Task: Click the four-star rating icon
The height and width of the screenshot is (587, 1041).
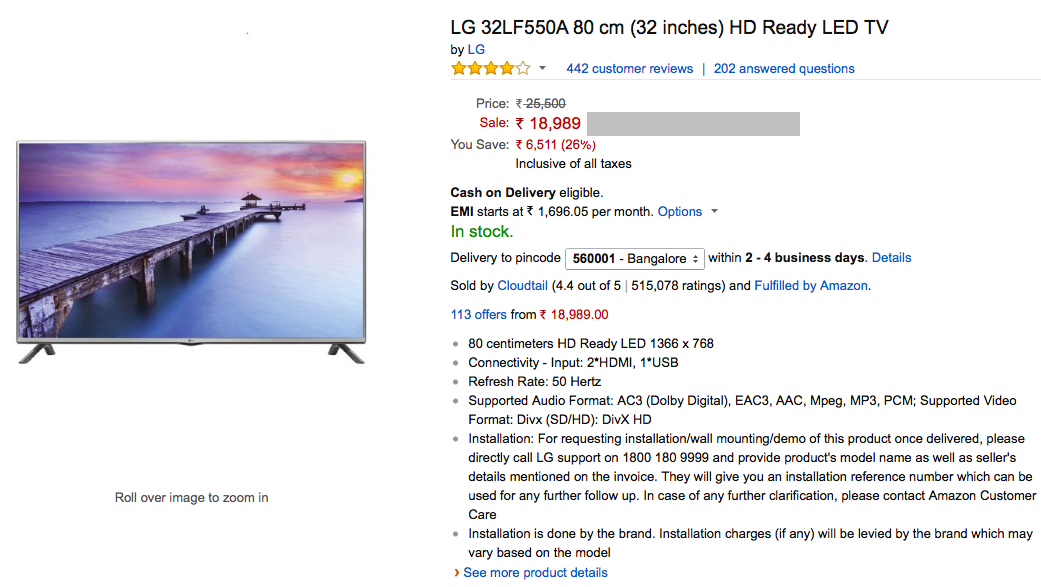Action: coord(491,69)
